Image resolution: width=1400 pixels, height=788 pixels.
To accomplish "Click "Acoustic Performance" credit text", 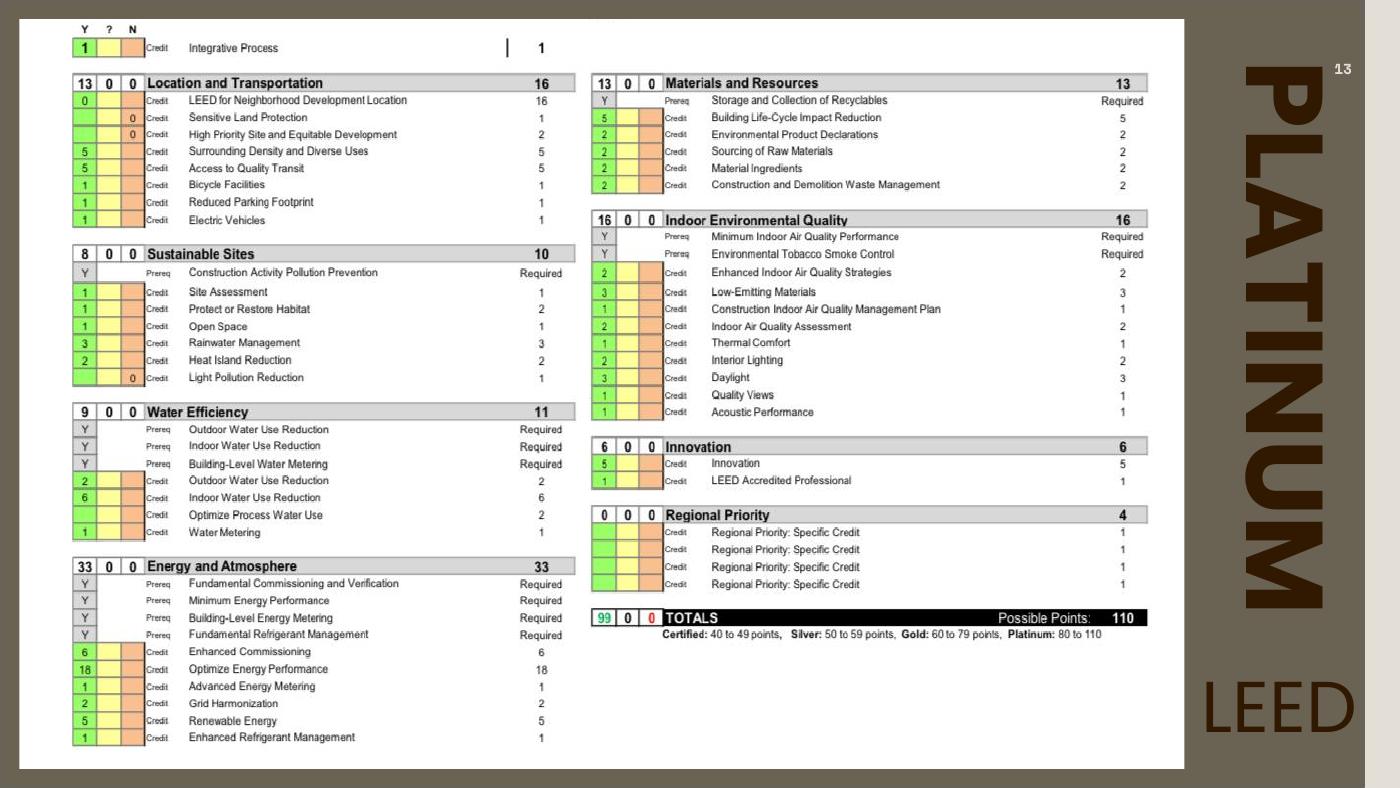I will [x=763, y=412].
